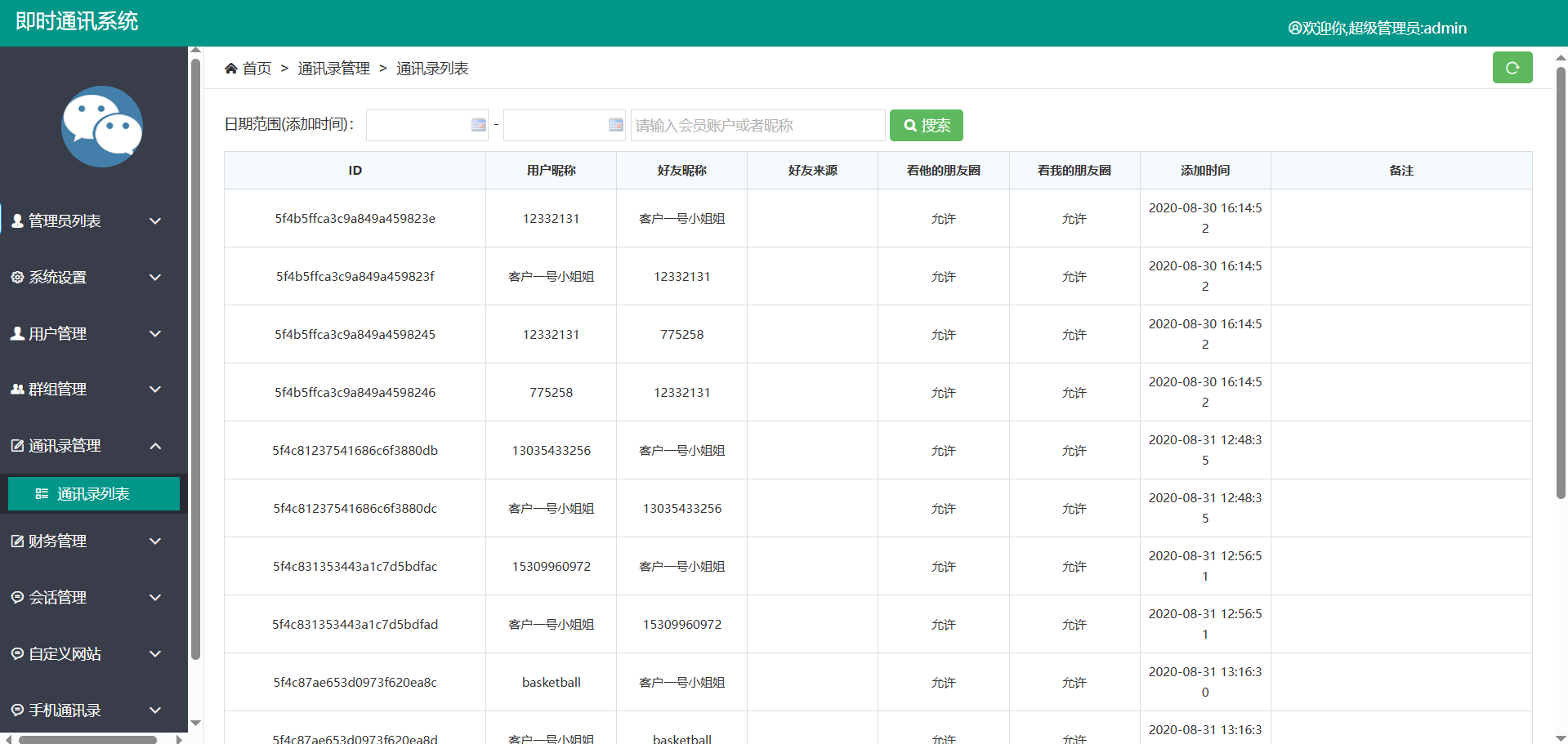Click the green refresh icon button
The height and width of the screenshot is (744, 1568).
coord(1512,68)
